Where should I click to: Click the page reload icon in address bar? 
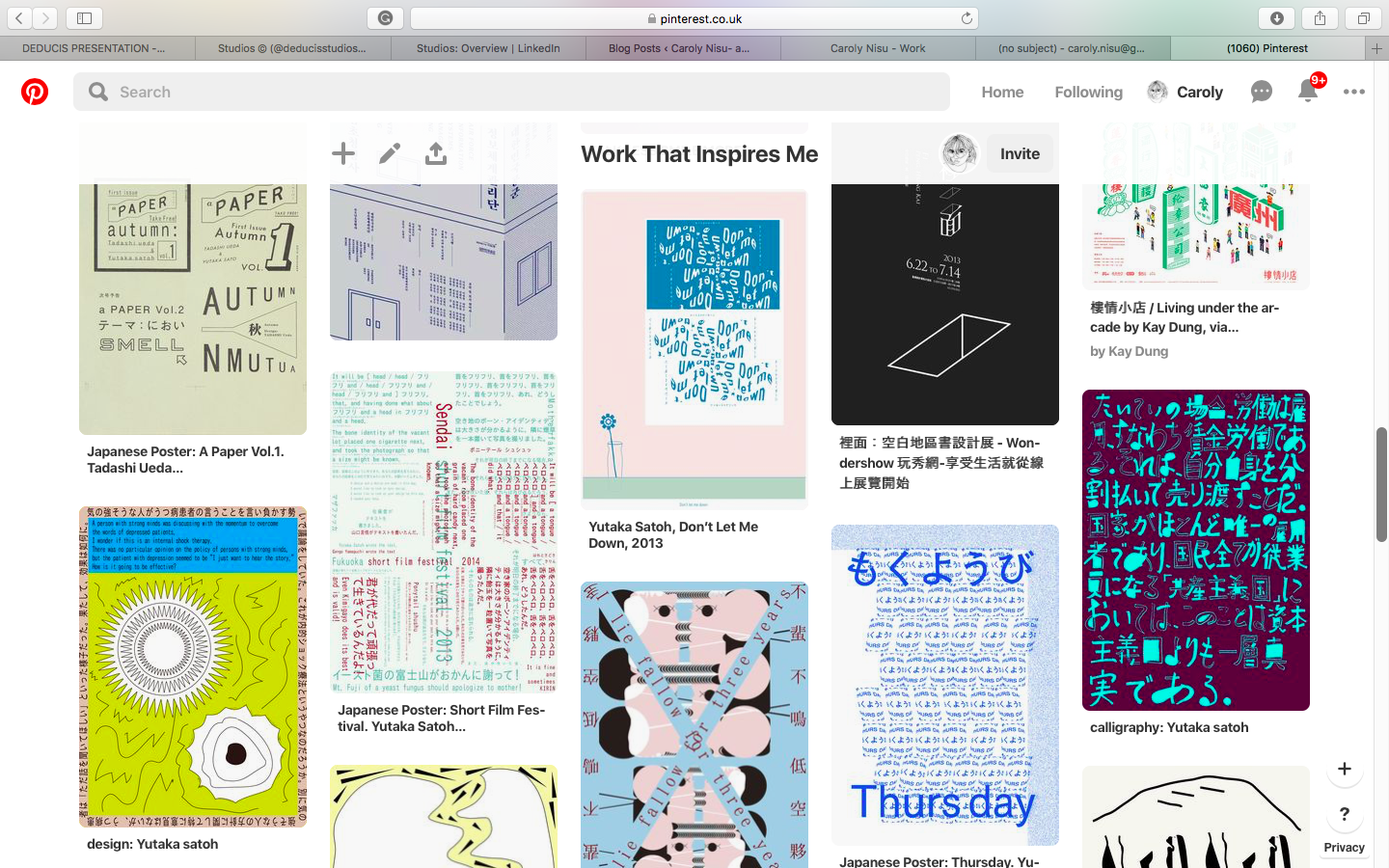[967, 18]
